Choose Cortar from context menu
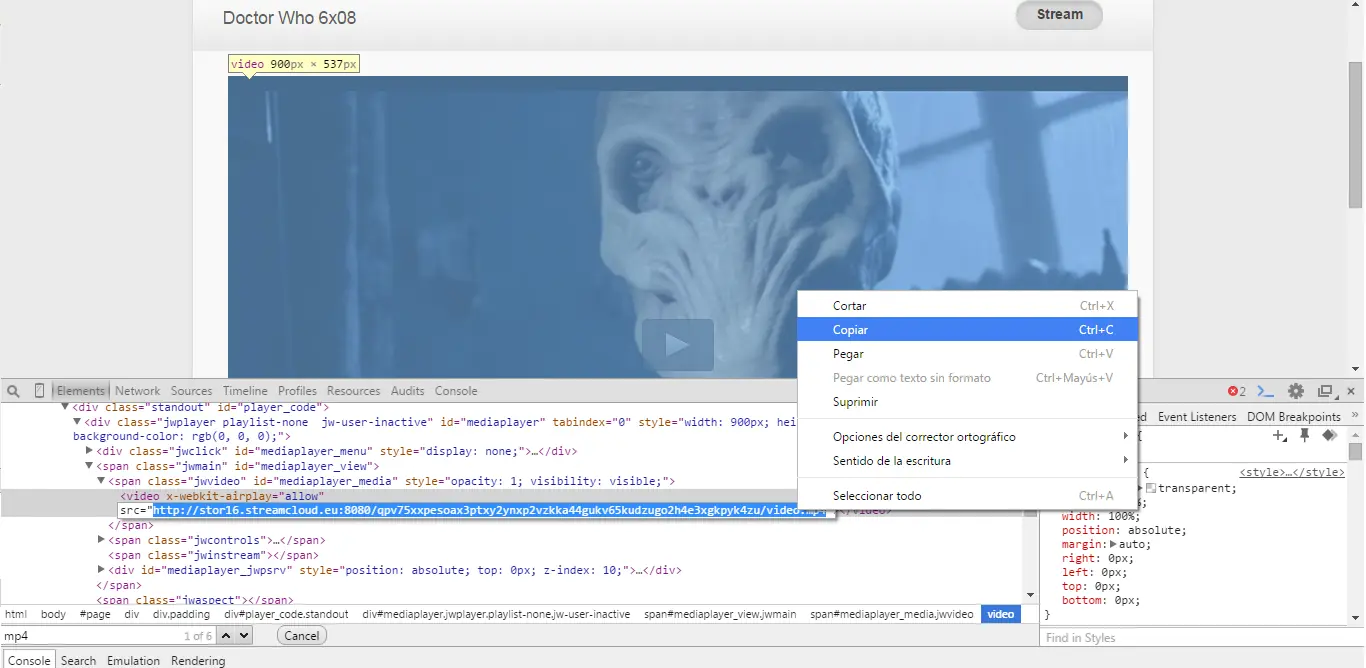Image resolution: width=1366 pixels, height=668 pixels. 967,306
